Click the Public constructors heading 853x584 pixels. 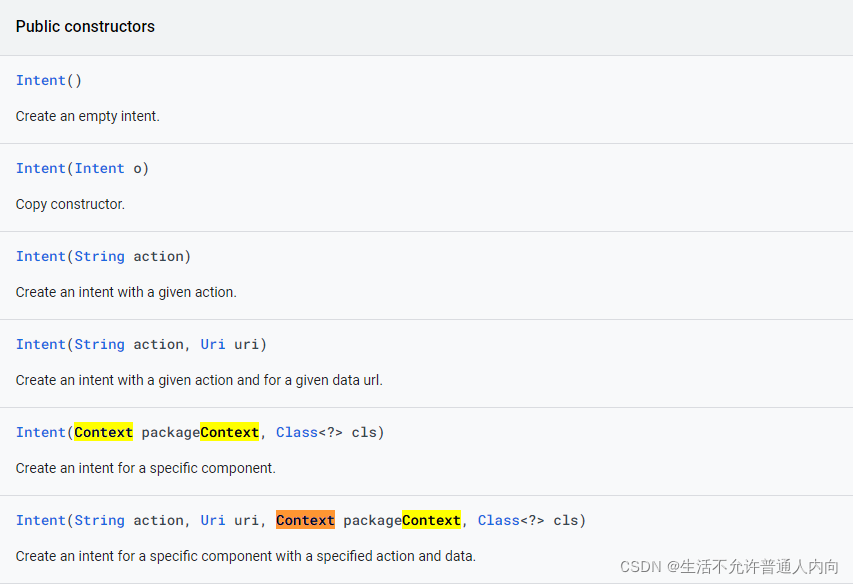click(85, 27)
